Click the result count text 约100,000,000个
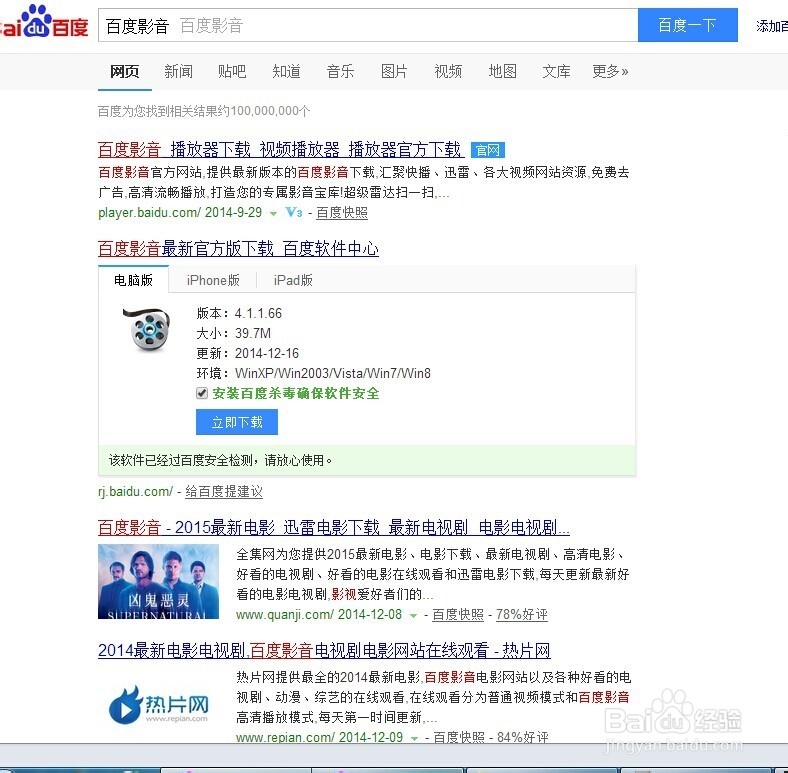This screenshot has height=773, width=788. pos(265,111)
